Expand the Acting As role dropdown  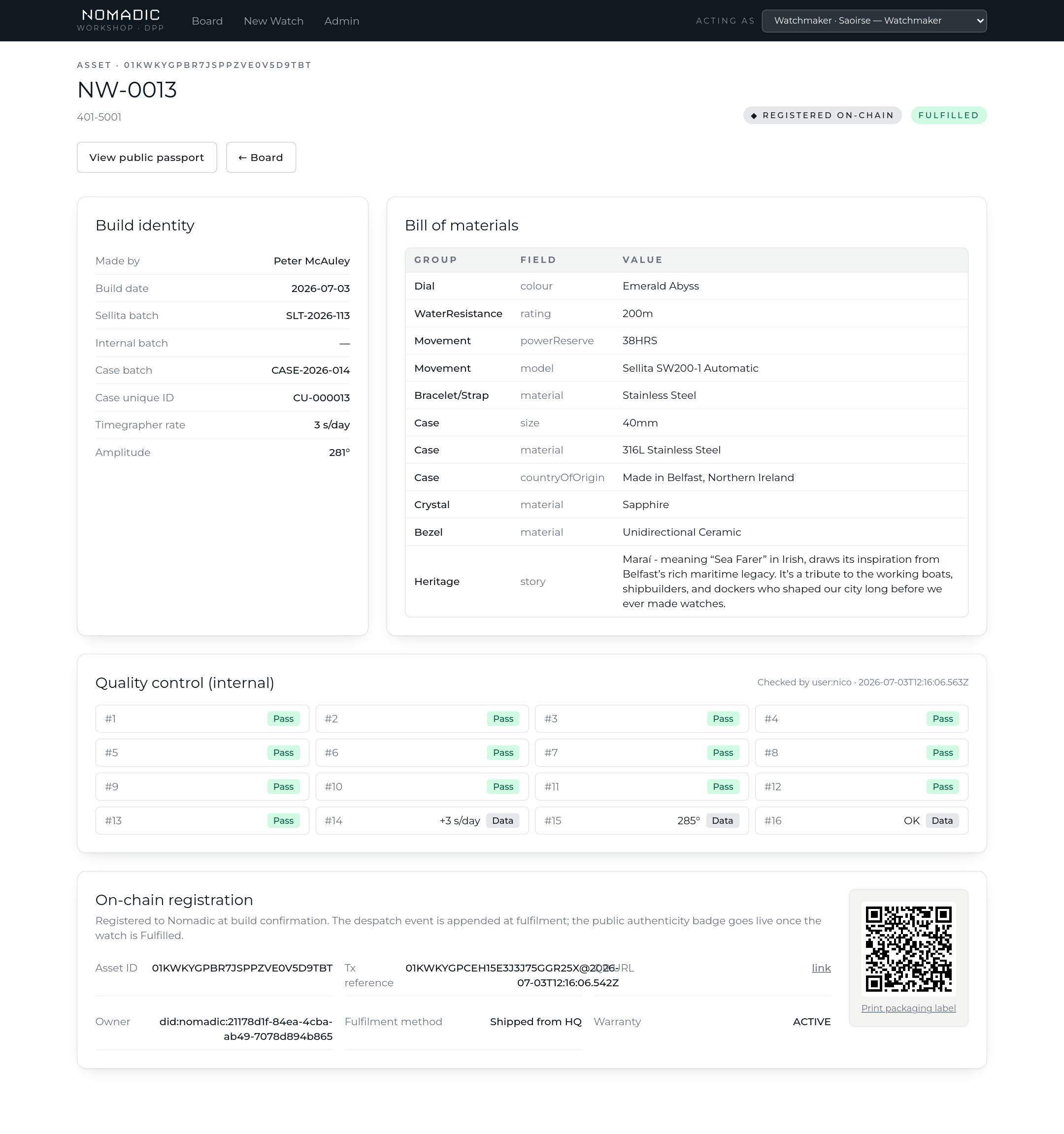[x=874, y=21]
